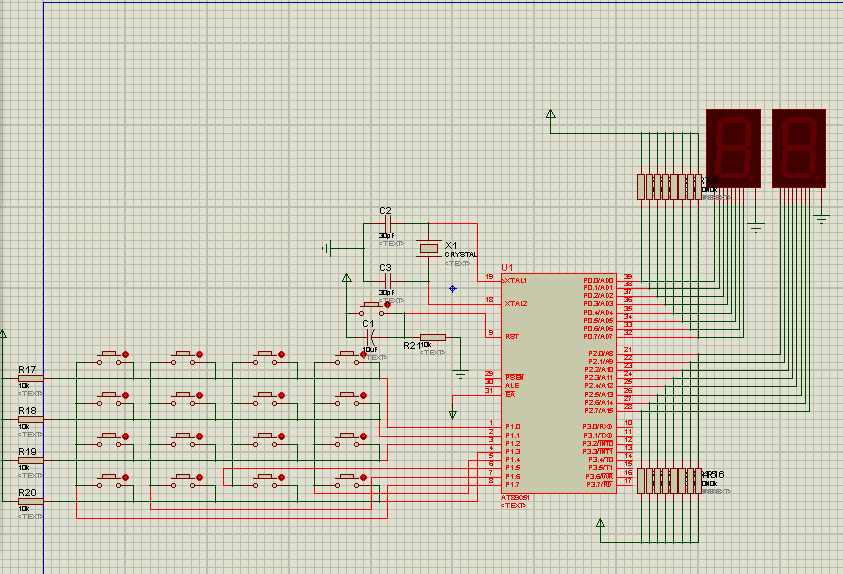Toggle red latch dot of R19 row, third button
Viewport: 843px width, 574px height.
point(281,436)
